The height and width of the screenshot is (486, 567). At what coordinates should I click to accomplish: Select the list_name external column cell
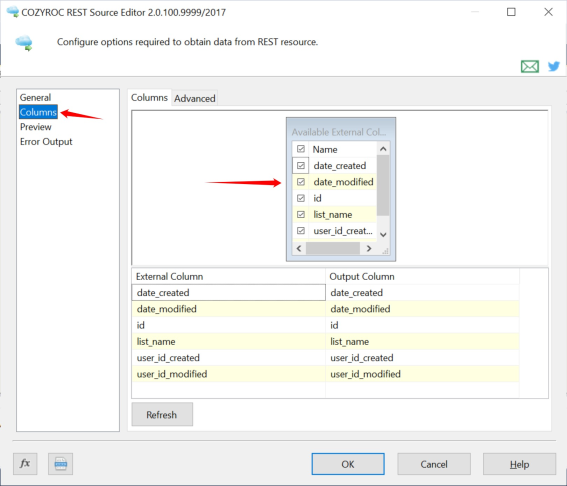[229, 341]
